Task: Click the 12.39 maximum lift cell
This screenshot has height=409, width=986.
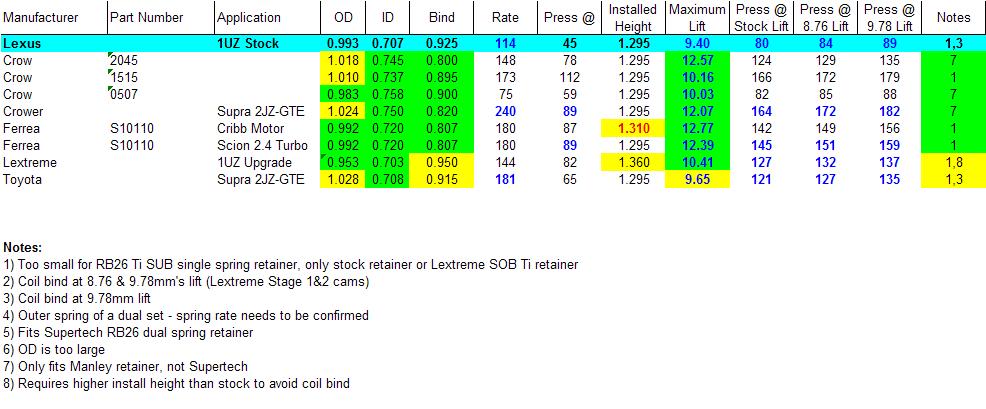Action: 697,146
